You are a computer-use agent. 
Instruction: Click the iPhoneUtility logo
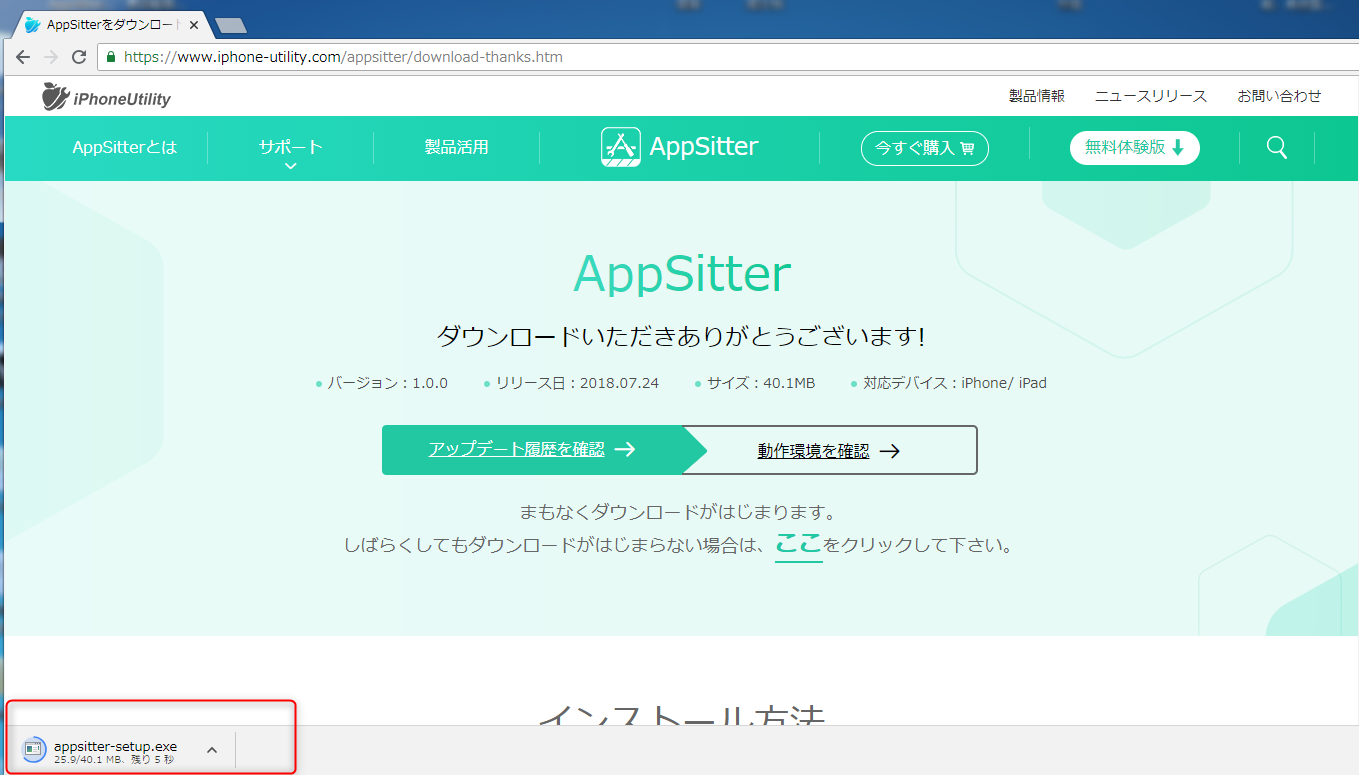pos(106,97)
